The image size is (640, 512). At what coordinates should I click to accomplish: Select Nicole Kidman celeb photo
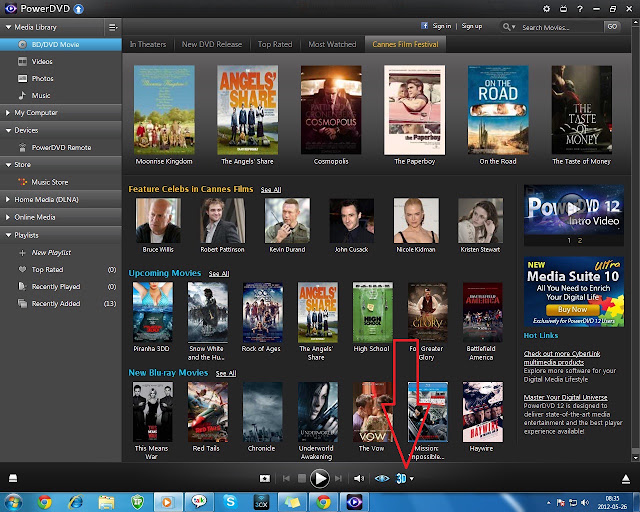(416, 220)
